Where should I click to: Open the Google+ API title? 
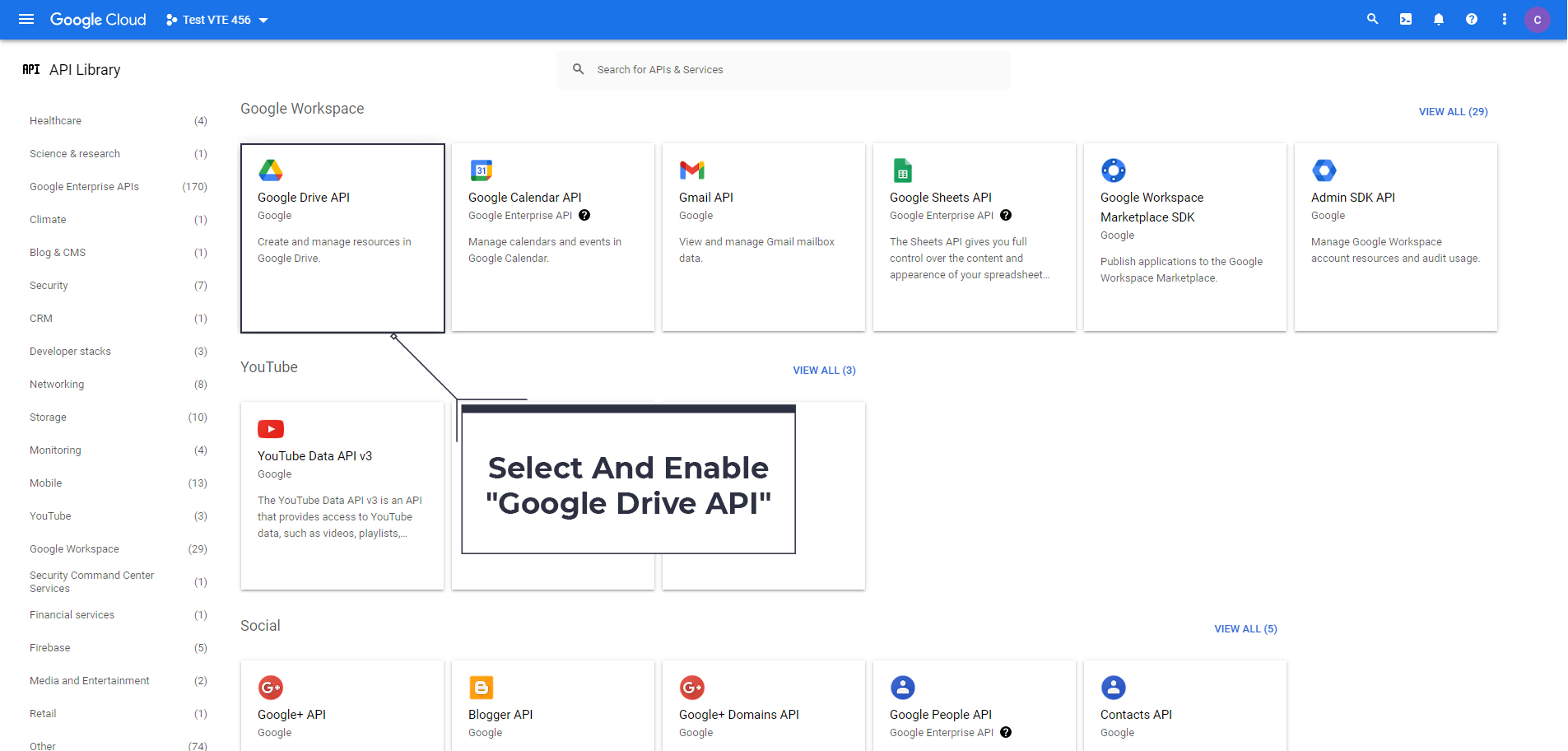291,715
